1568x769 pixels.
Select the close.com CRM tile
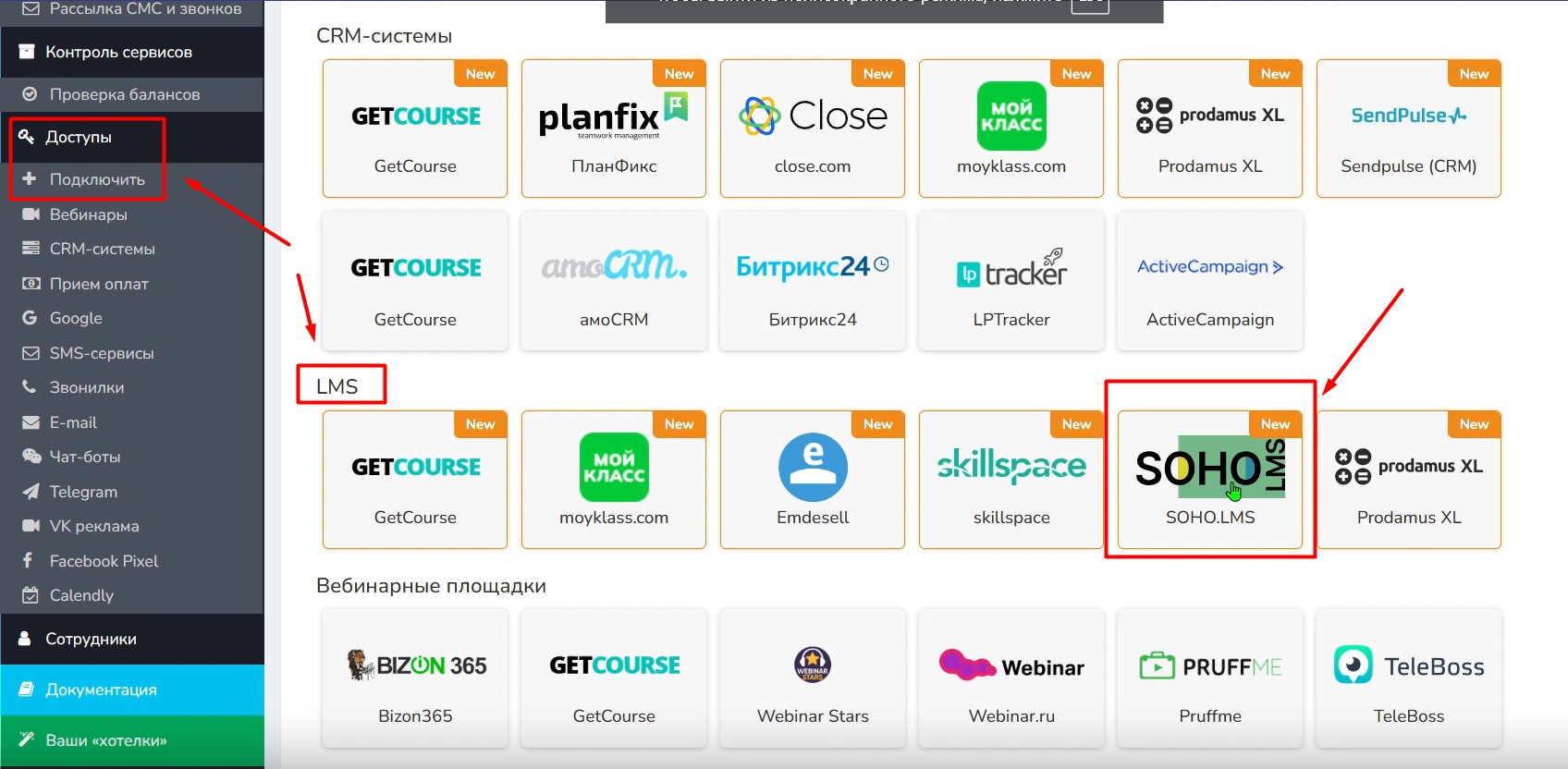coord(812,128)
